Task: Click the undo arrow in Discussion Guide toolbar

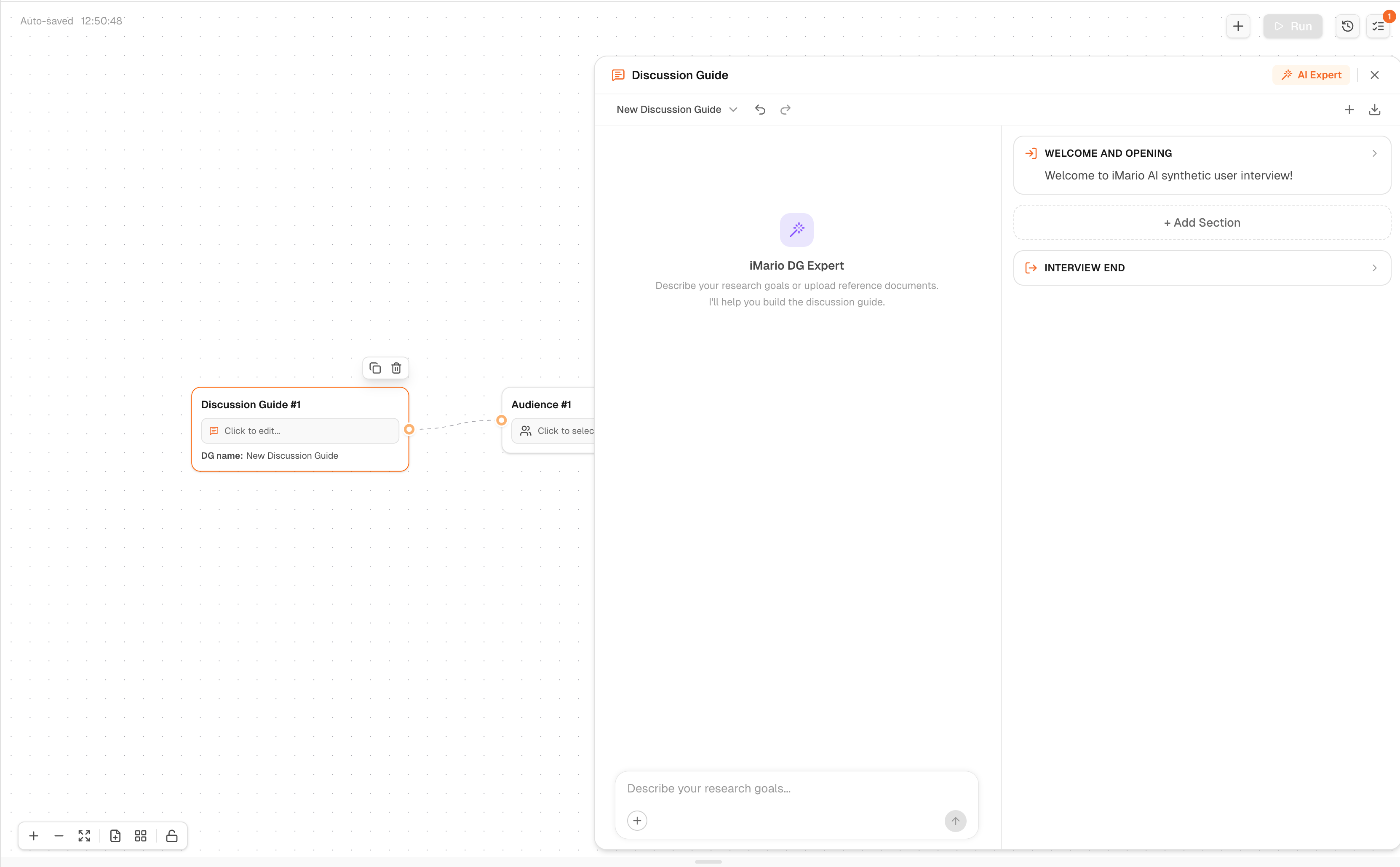Action: click(760, 110)
